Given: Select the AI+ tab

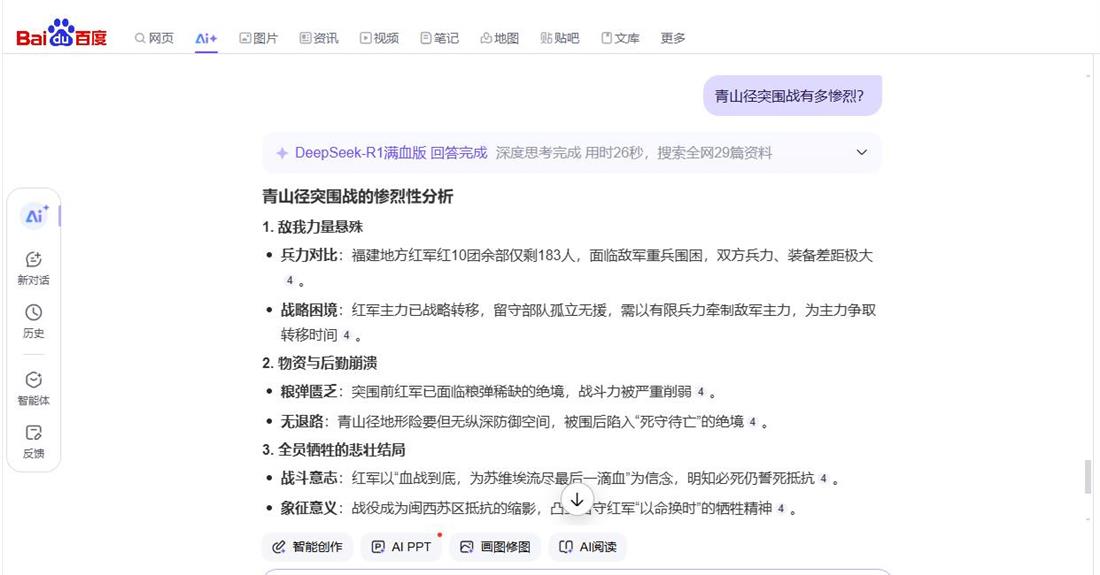Looking at the screenshot, I should 206,39.
